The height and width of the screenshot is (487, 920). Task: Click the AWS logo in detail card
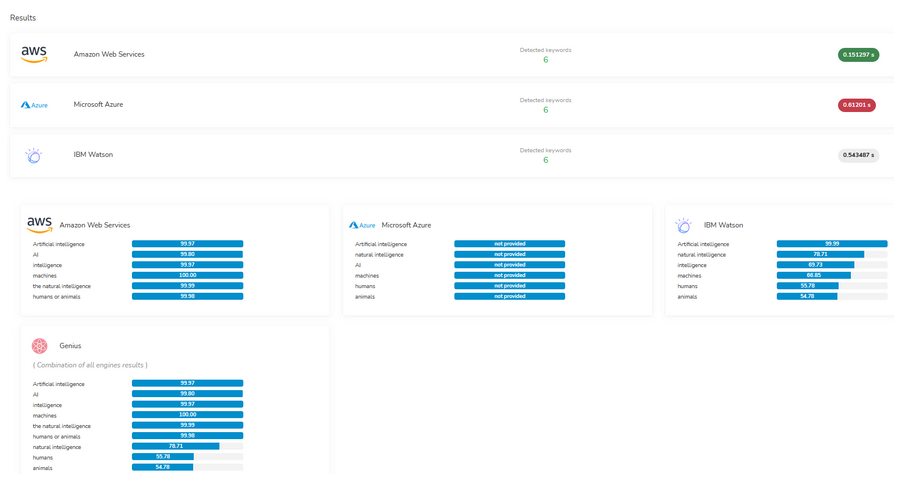pos(39,224)
